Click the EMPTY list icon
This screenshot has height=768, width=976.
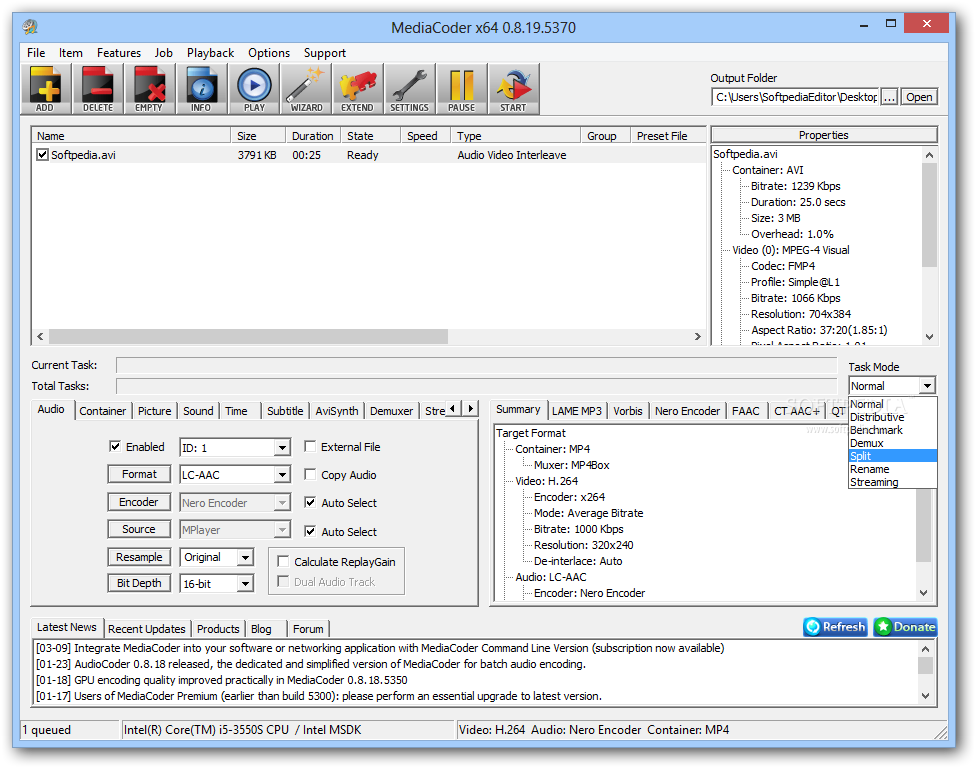pos(149,88)
